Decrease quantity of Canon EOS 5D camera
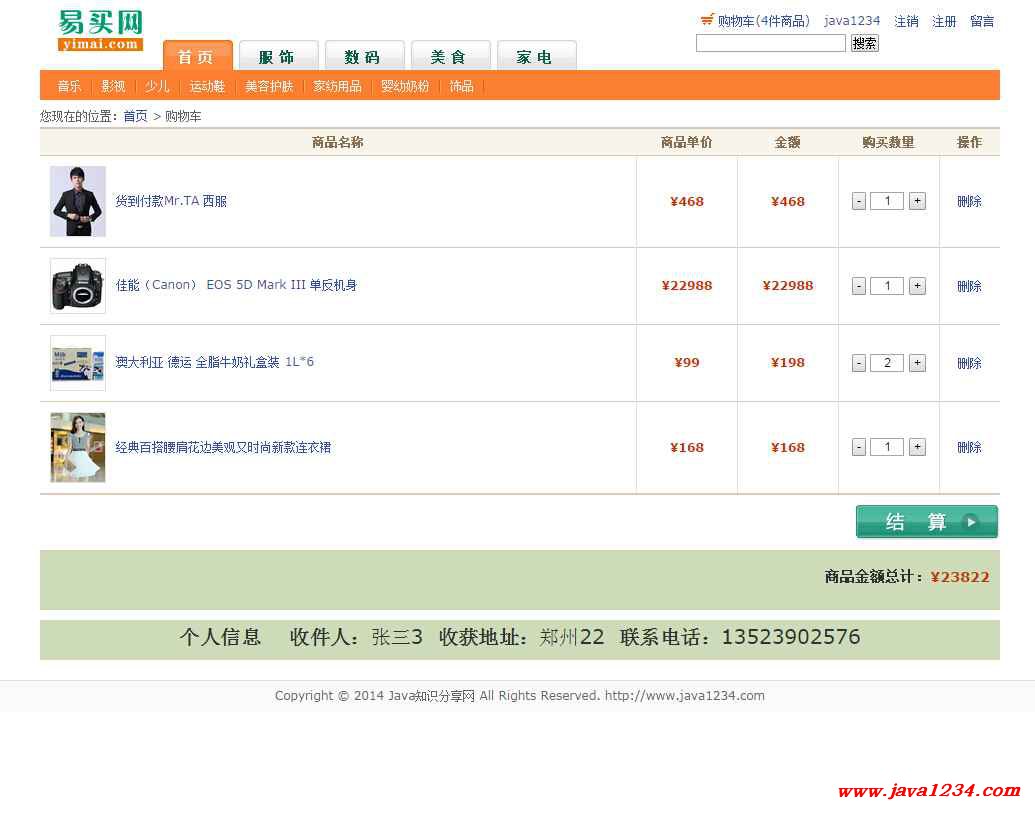The height and width of the screenshot is (814, 1035). point(858,286)
